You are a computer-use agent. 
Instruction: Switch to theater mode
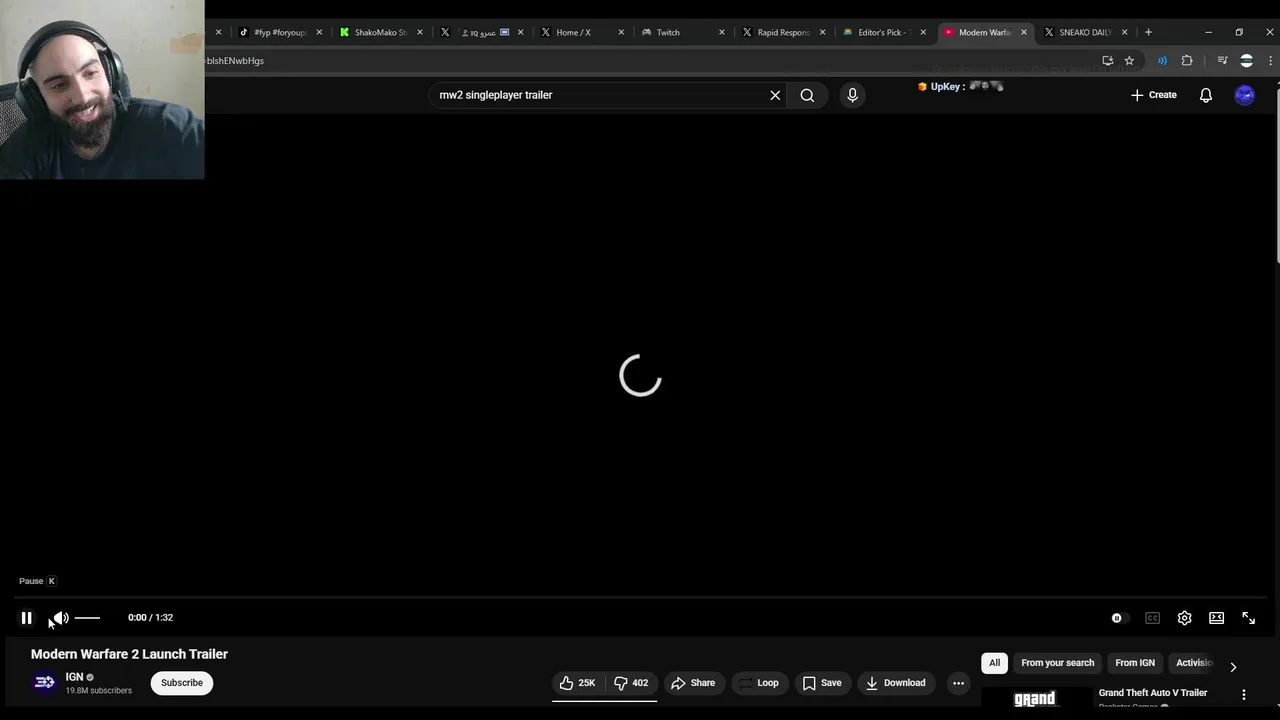[1216, 618]
